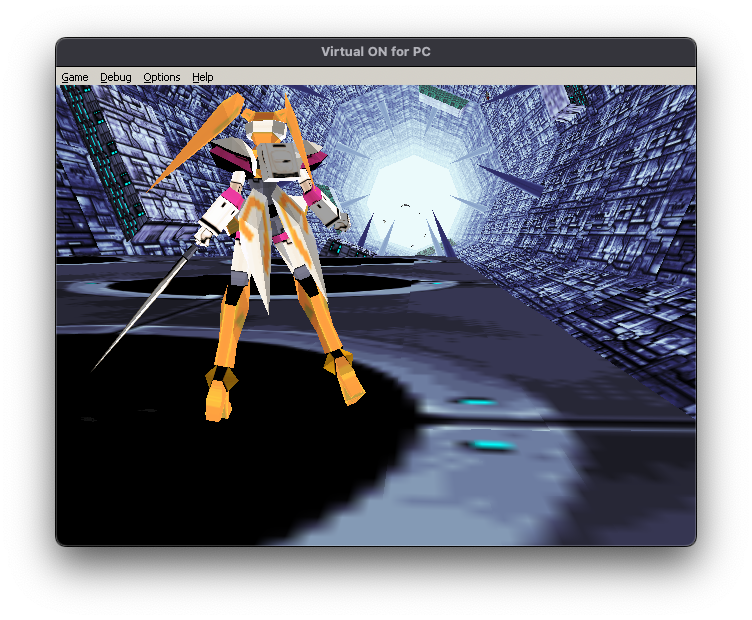Open the Help menu
752x620 pixels.
[x=202, y=77]
